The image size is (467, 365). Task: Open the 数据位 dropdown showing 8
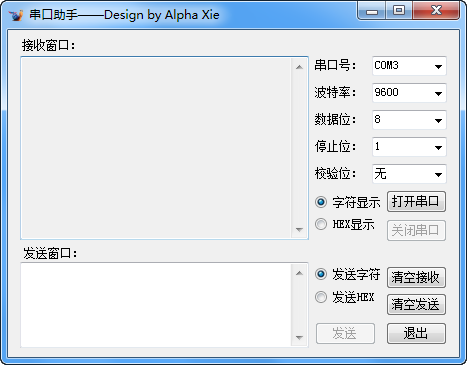point(409,120)
